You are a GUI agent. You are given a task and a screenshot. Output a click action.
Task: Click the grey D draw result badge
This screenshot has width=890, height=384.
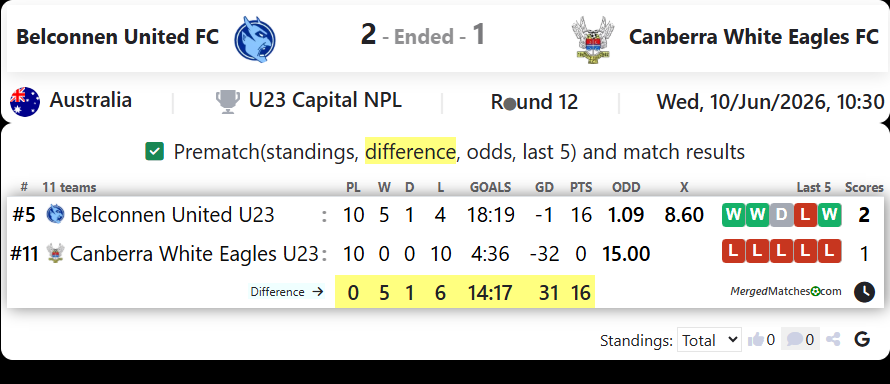pyautogui.click(x=782, y=215)
